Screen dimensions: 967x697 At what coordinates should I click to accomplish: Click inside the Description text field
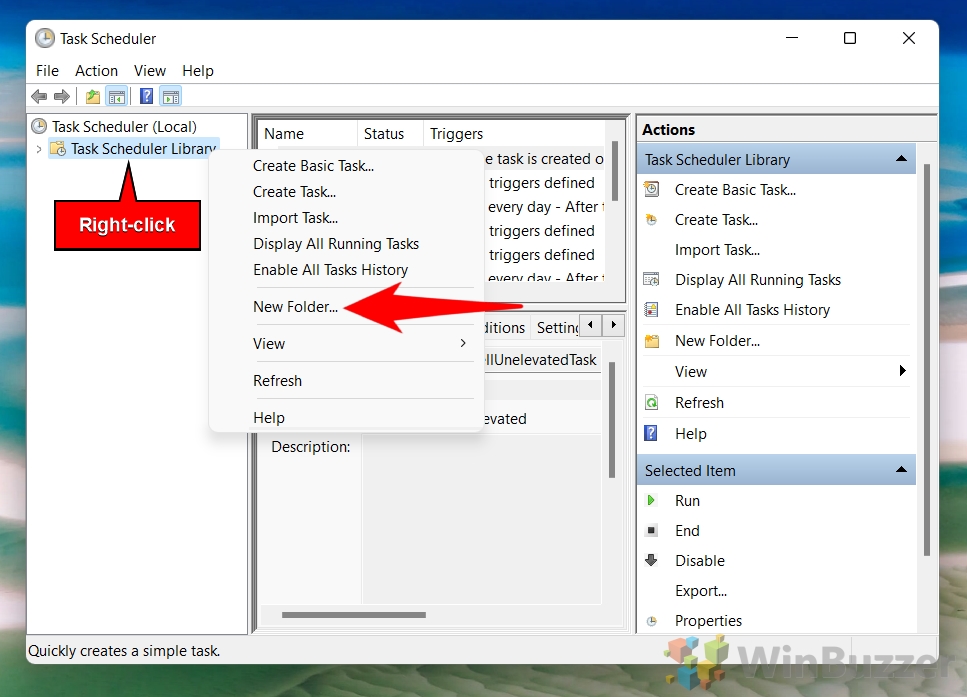tap(481, 519)
